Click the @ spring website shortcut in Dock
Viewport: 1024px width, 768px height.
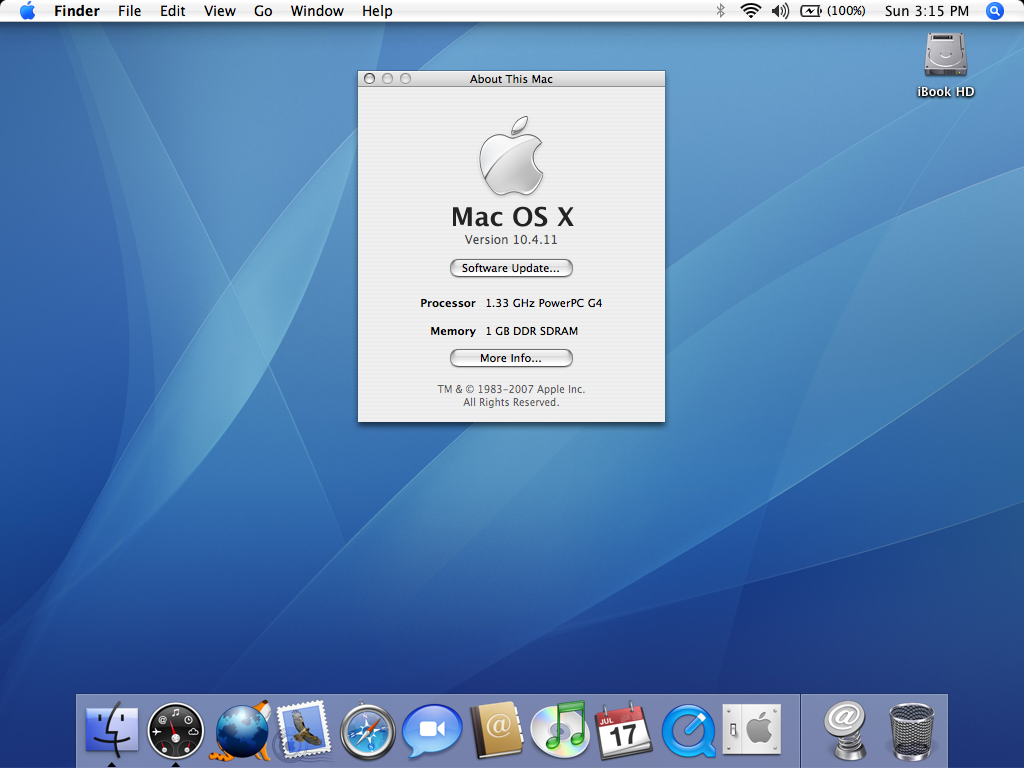click(846, 730)
